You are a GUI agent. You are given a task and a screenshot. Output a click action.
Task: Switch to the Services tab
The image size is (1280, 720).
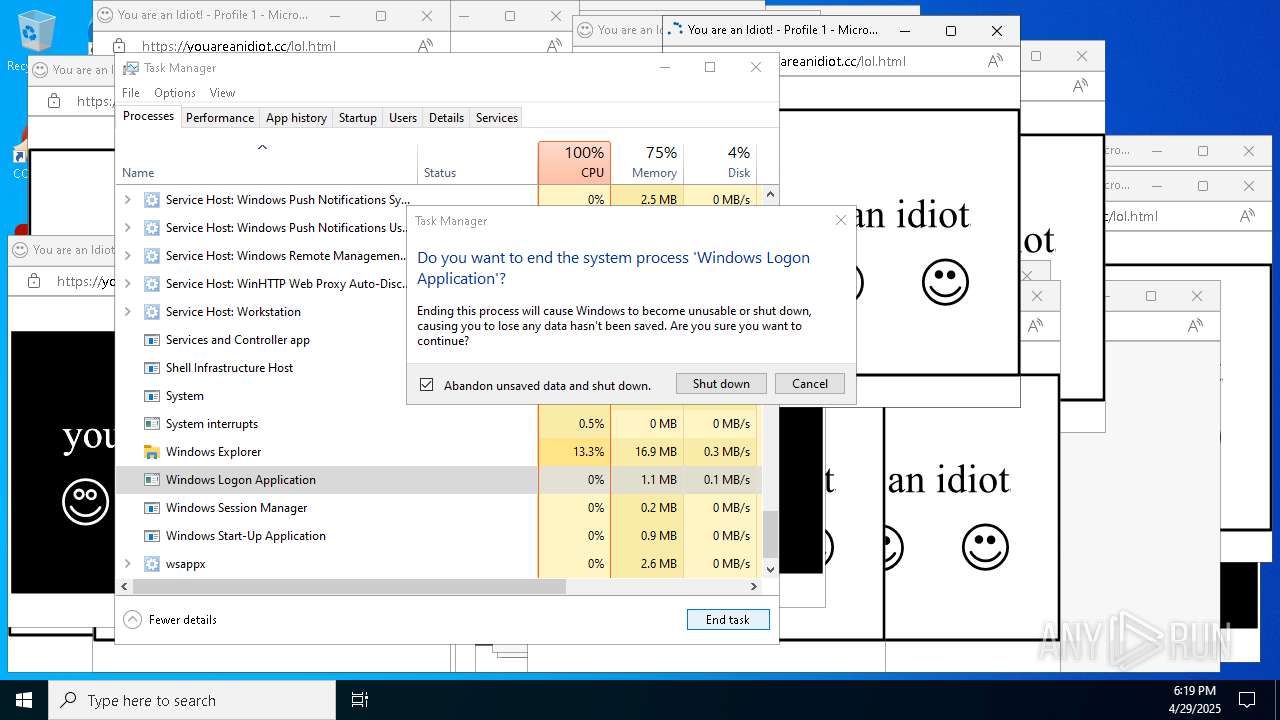[497, 118]
